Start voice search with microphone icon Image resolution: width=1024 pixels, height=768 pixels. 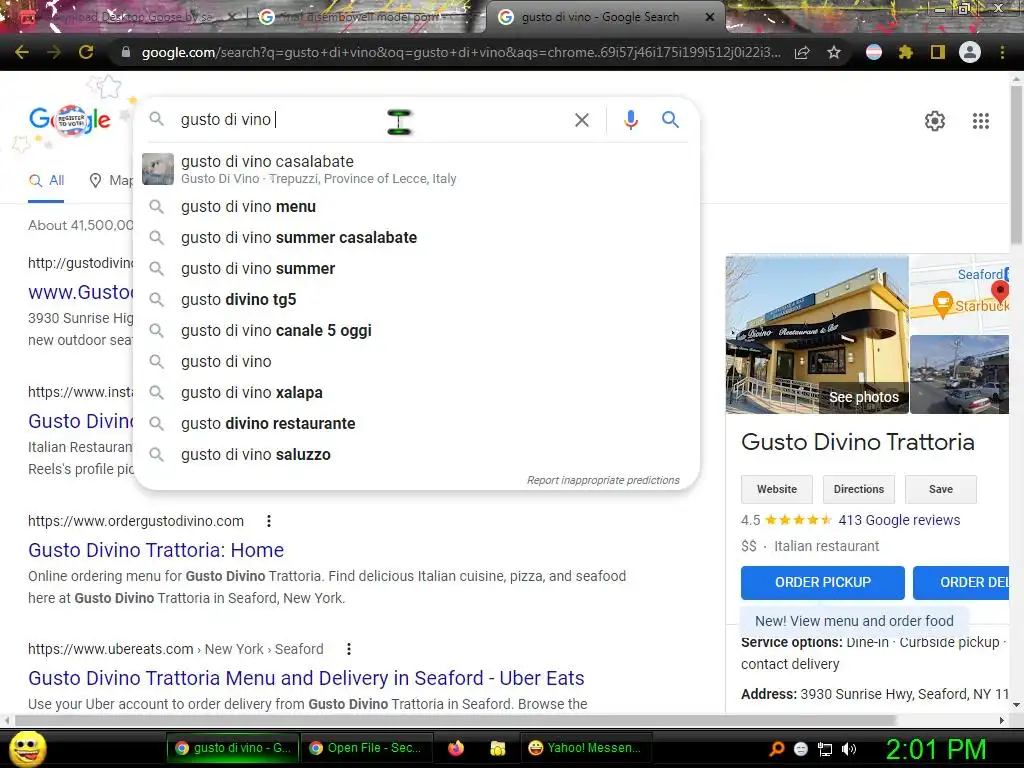click(x=630, y=120)
